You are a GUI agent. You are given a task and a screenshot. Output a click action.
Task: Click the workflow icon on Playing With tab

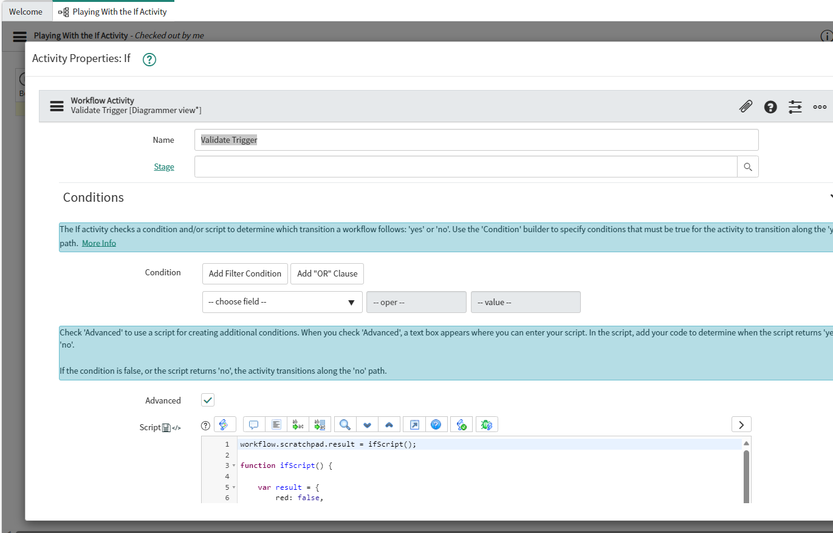64,12
